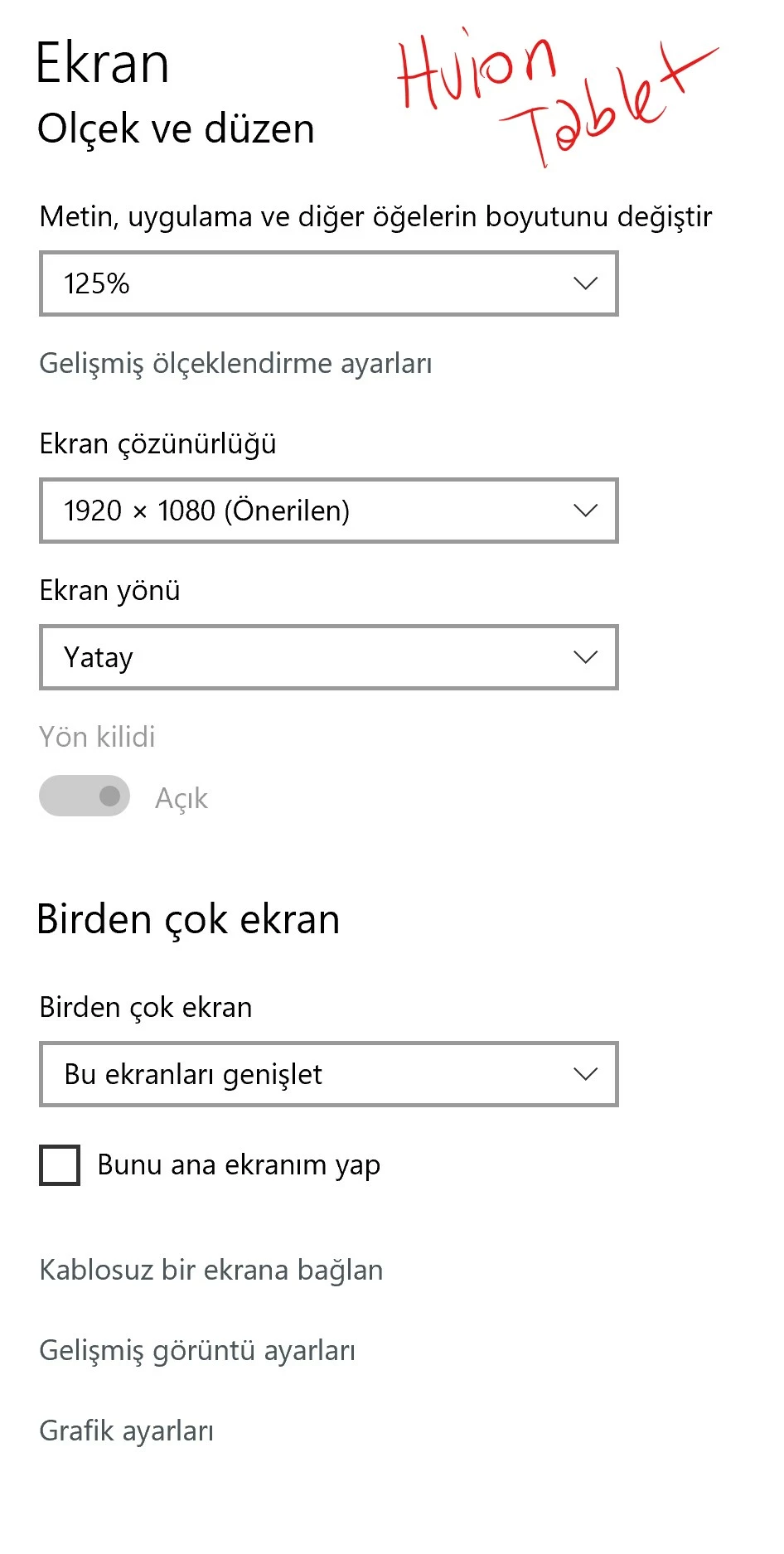Open the 125% scaling dropdown
Screen dimensions: 784x1554
click(x=328, y=283)
